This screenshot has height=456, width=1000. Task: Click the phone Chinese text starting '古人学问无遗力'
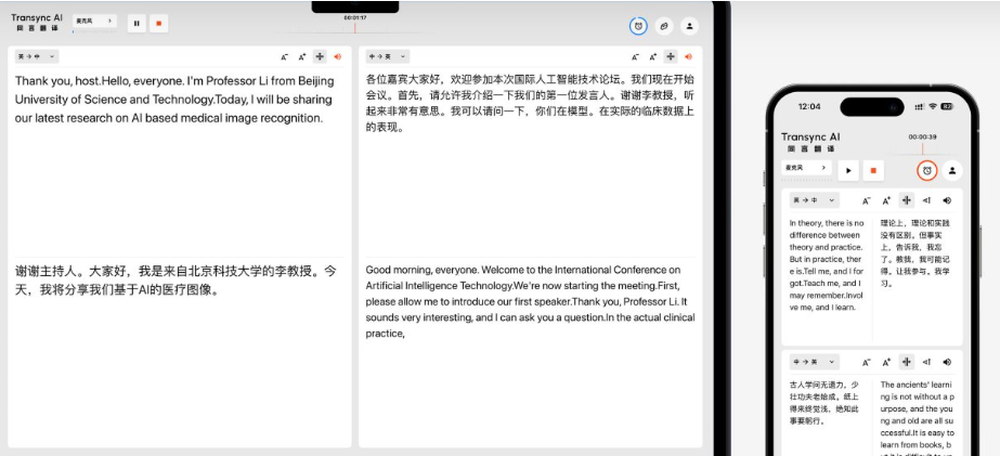823,402
